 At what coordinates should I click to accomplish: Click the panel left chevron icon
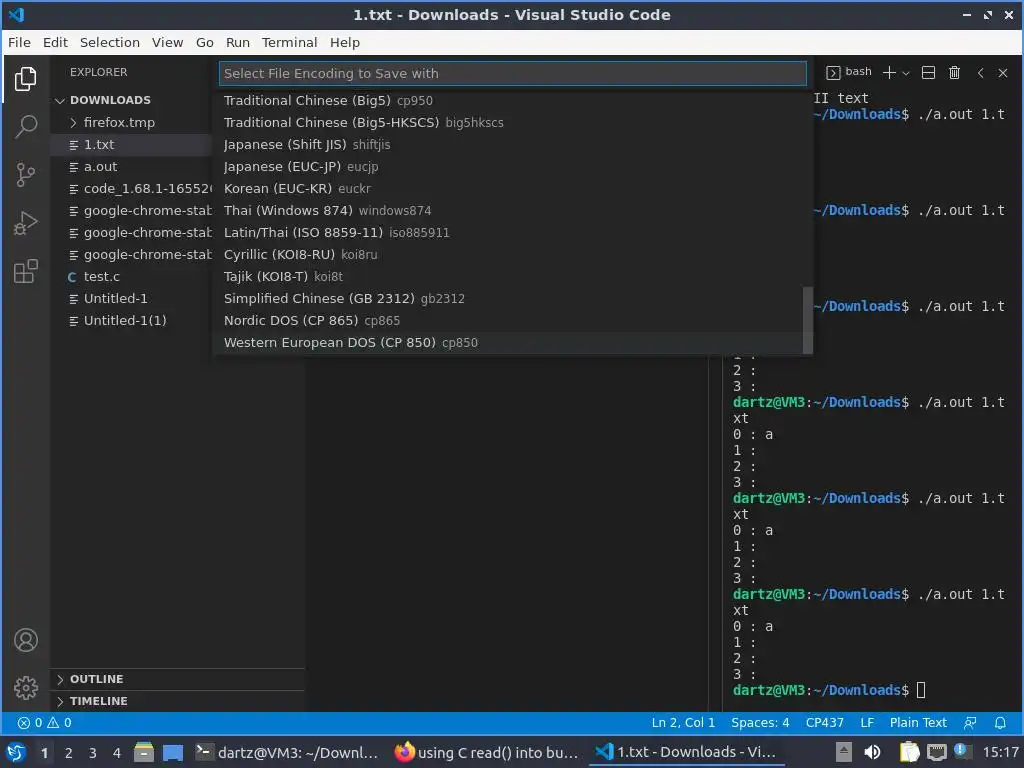tap(980, 72)
